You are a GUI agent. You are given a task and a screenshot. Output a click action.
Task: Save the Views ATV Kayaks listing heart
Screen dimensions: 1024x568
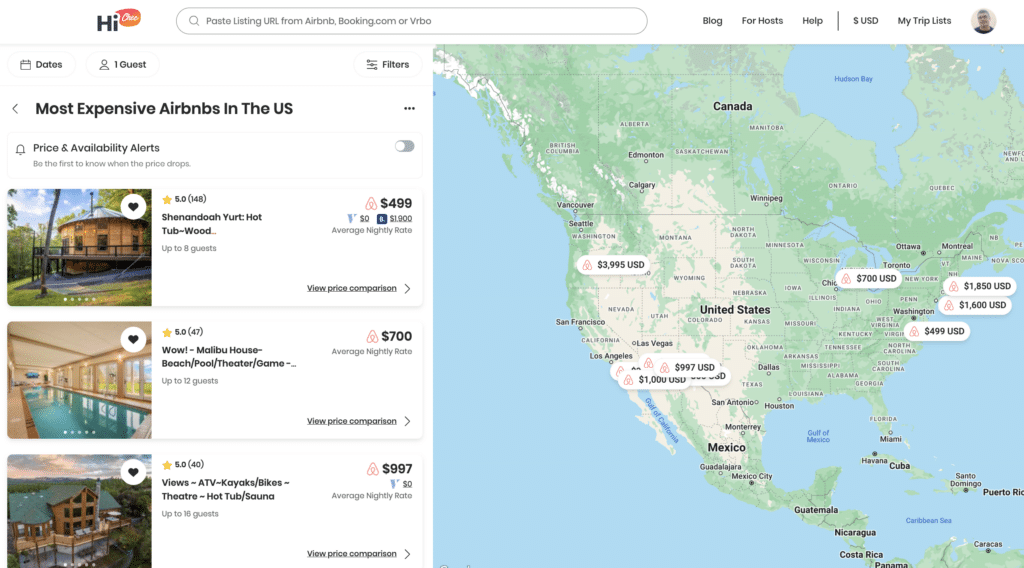coord(133,472)
